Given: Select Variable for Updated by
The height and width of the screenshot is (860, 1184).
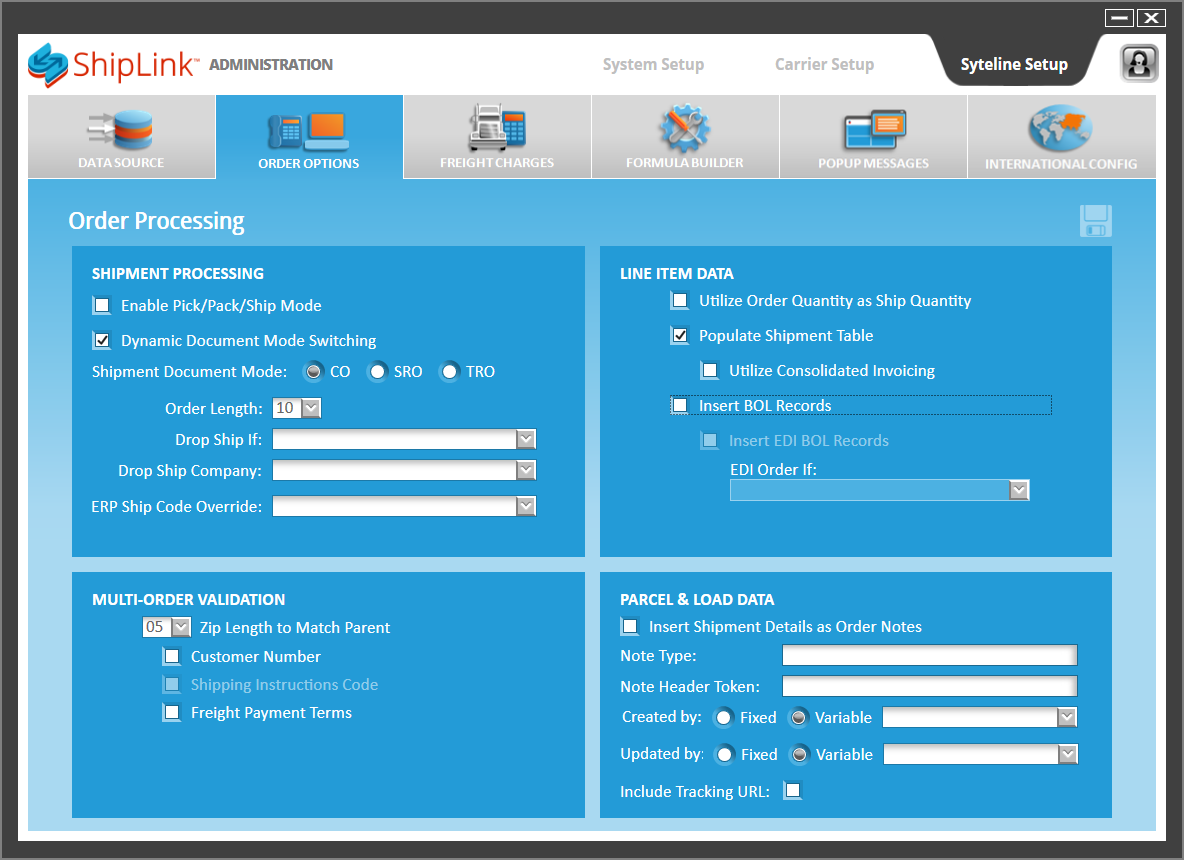Looking at the screenshot, I should tap(799, 754).
